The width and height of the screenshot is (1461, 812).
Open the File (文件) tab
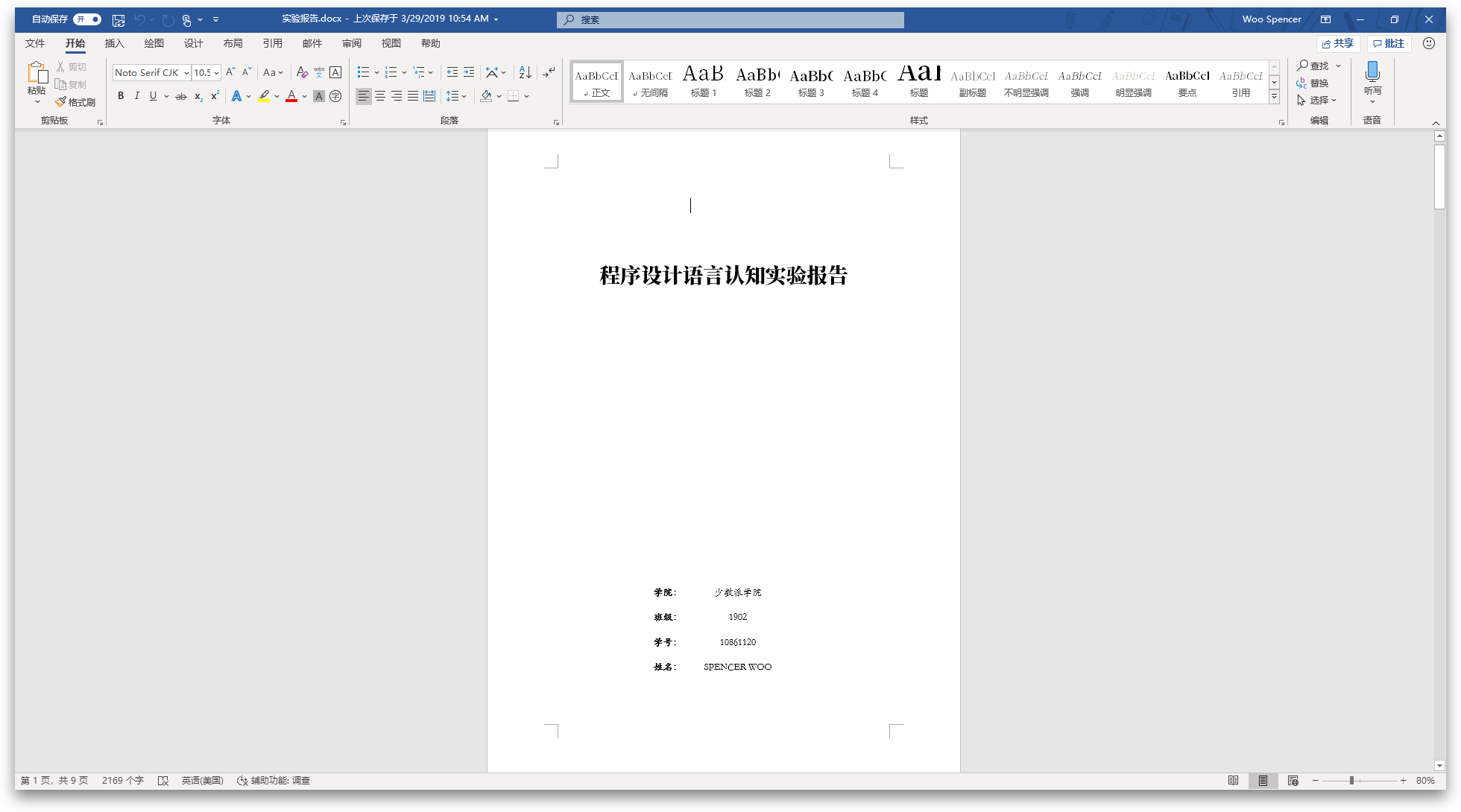click(x=35, y=43)
